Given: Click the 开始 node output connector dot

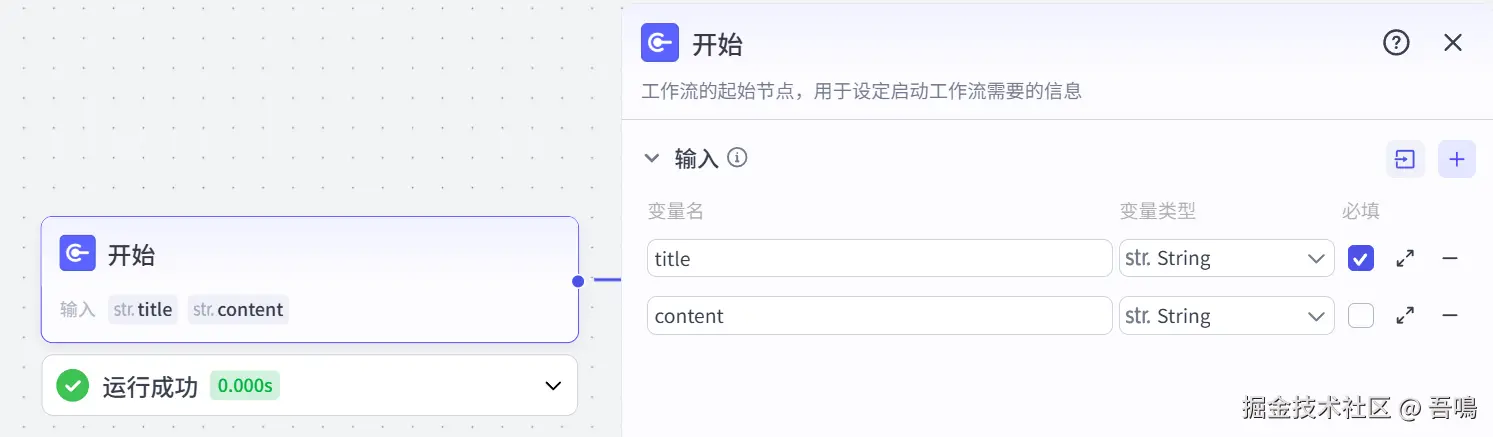Looking at the screenshot, I should (578, 281).
